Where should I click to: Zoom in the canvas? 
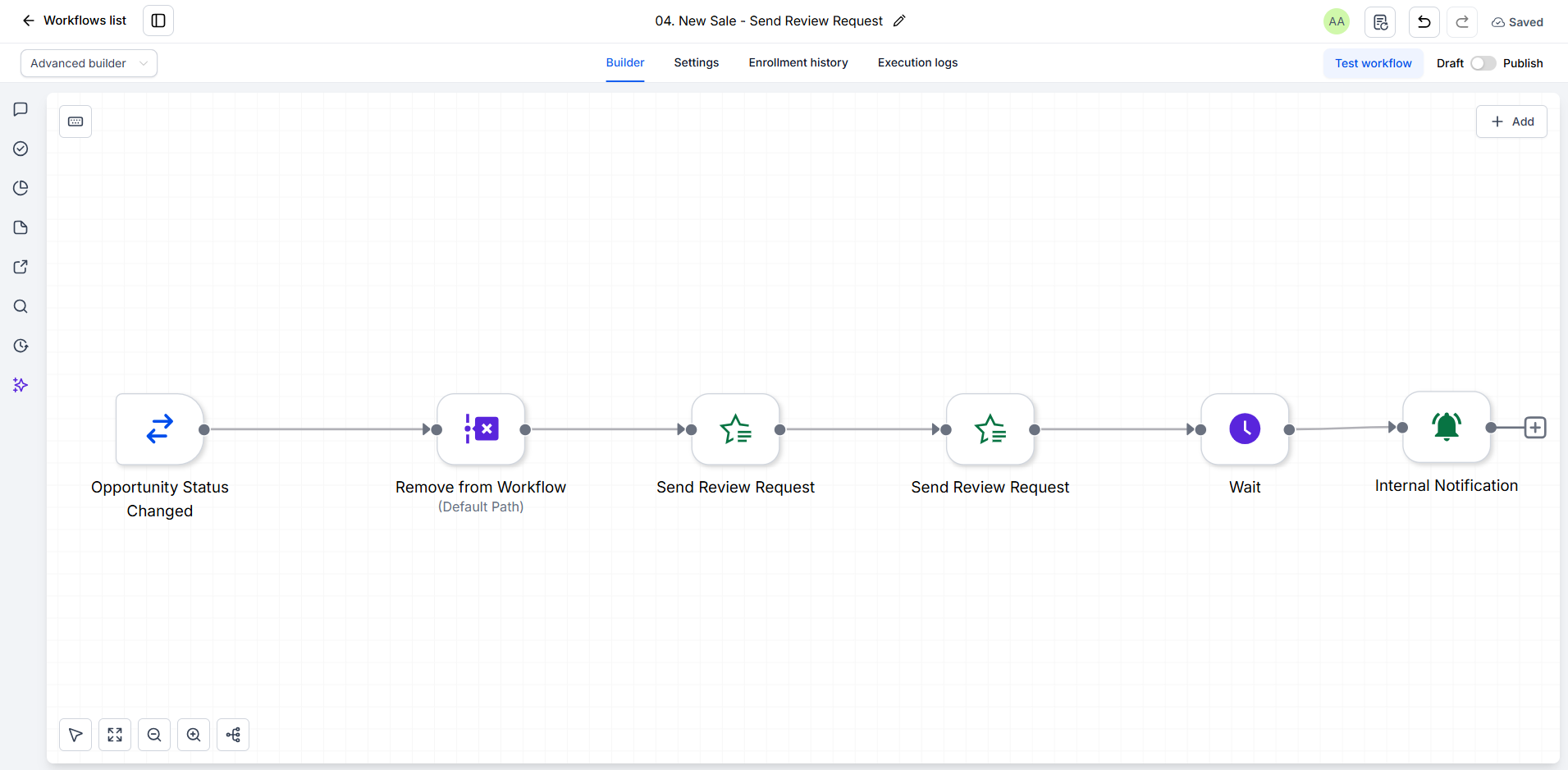(x=194, y=735)
